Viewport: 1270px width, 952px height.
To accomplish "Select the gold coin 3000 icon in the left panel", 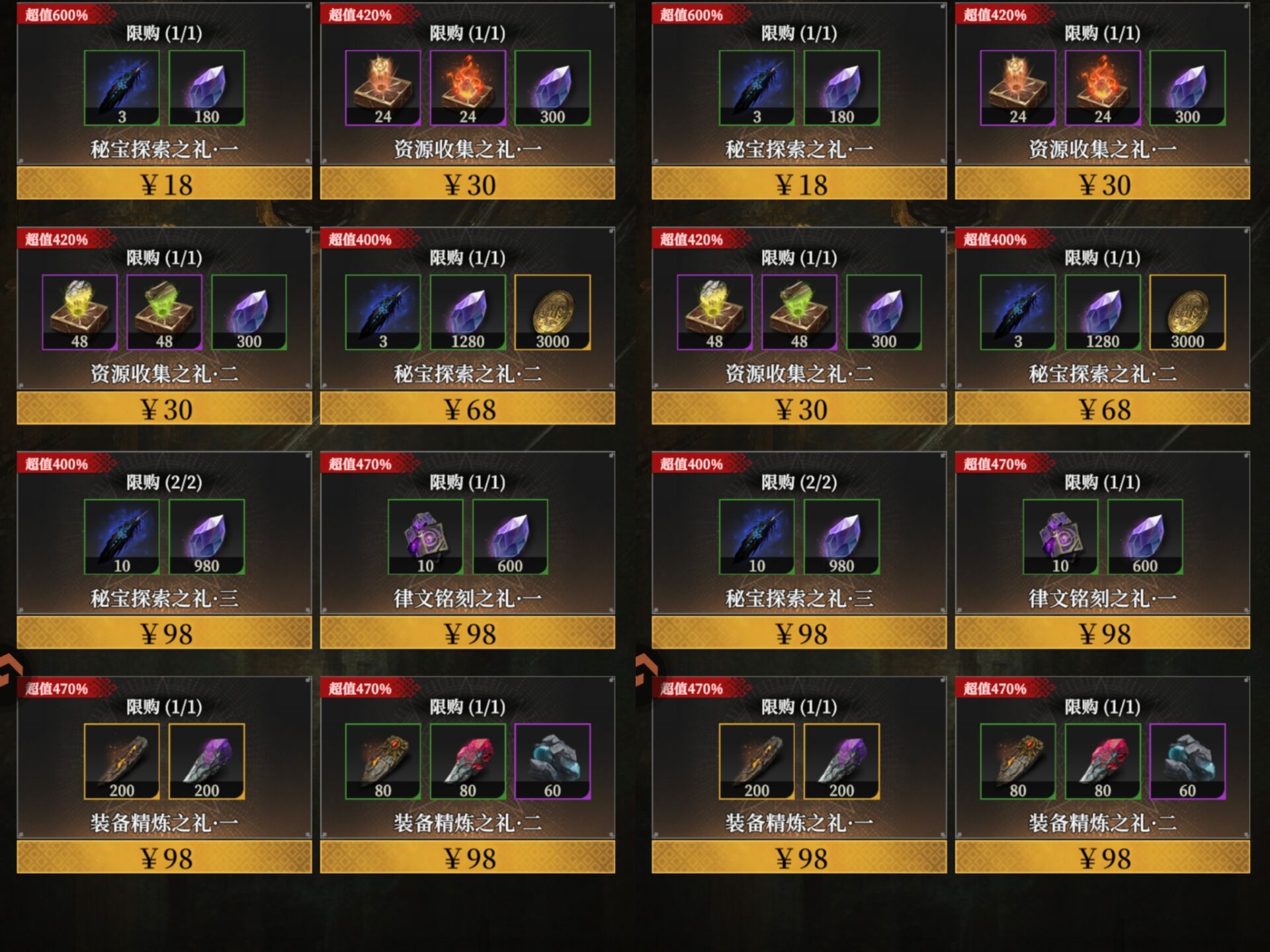I will 552,312.
